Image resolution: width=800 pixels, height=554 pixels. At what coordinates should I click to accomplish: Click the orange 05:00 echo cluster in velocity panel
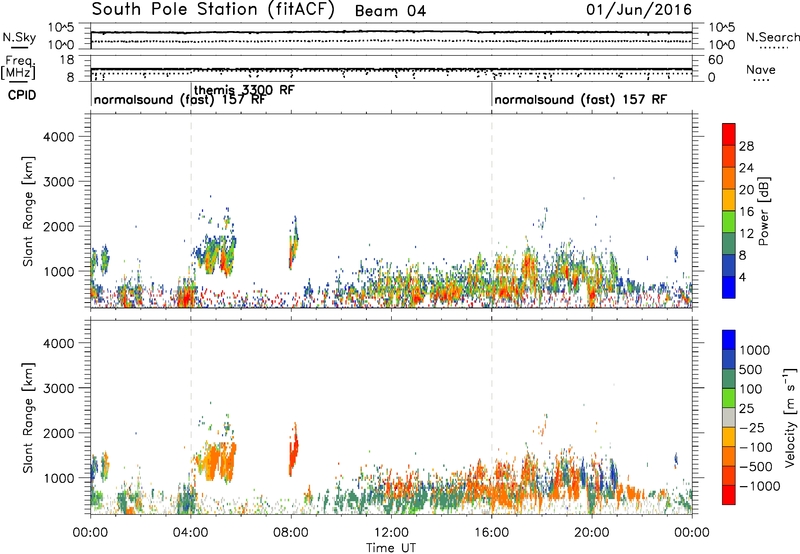[x=216, y=461]
